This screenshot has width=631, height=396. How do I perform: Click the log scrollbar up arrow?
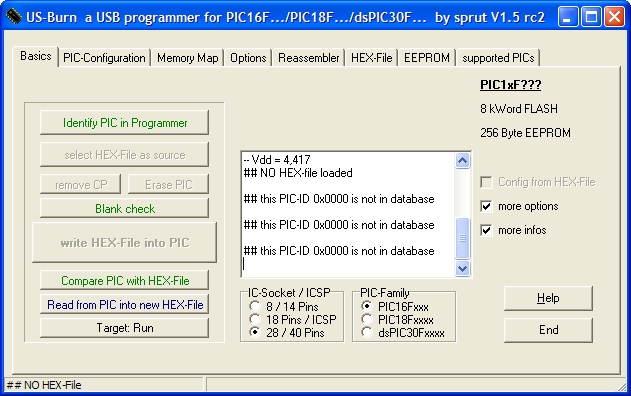[x=462, y=161]
